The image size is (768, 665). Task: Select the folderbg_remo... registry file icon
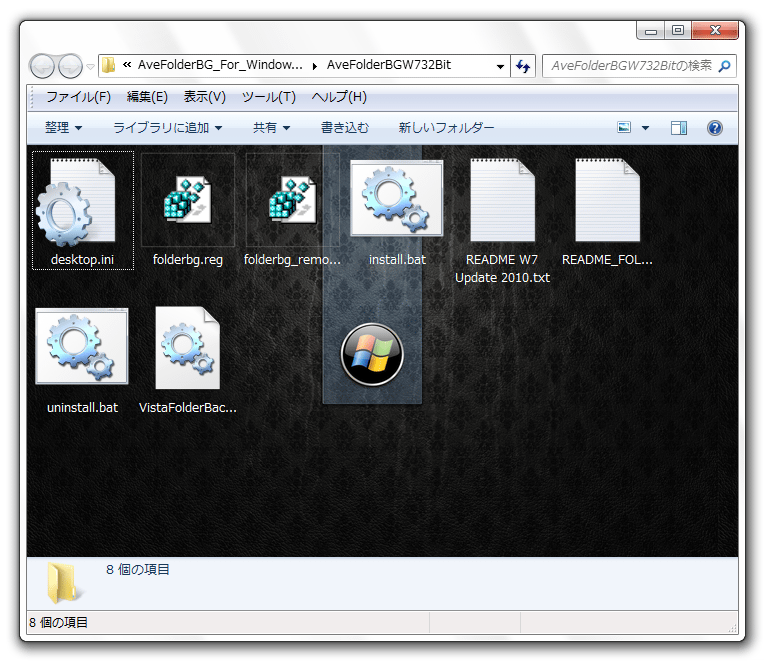pyautogui.click(x=292, y=200)
